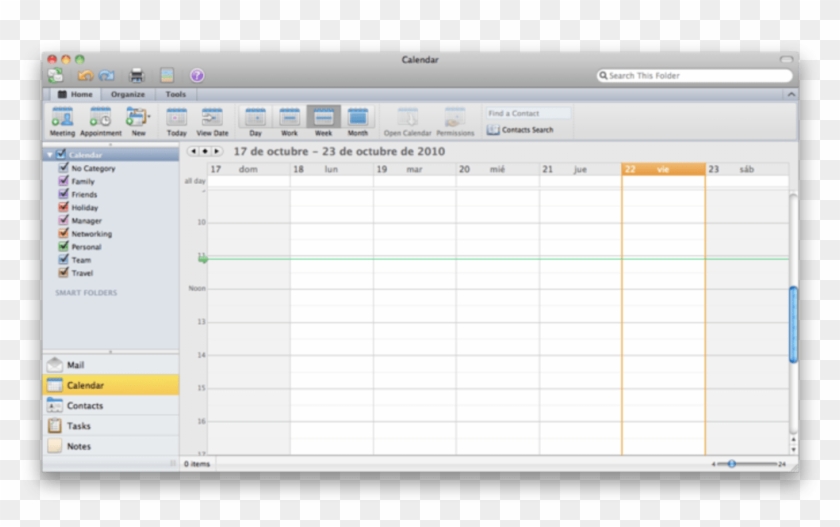
Task: Click the center dot between week arrows
Action: pyautogui.click(x=205, y=152)
